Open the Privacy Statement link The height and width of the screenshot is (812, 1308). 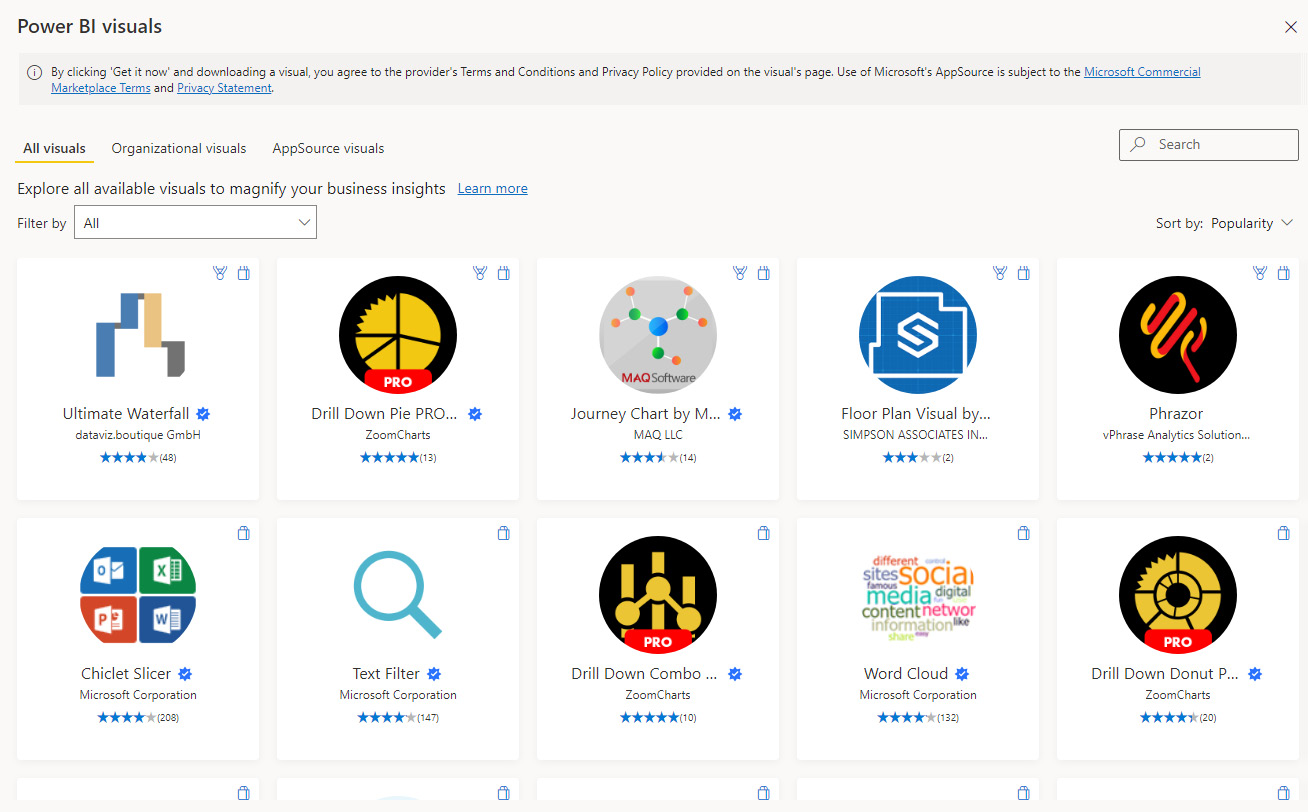[x=224, y=88]
